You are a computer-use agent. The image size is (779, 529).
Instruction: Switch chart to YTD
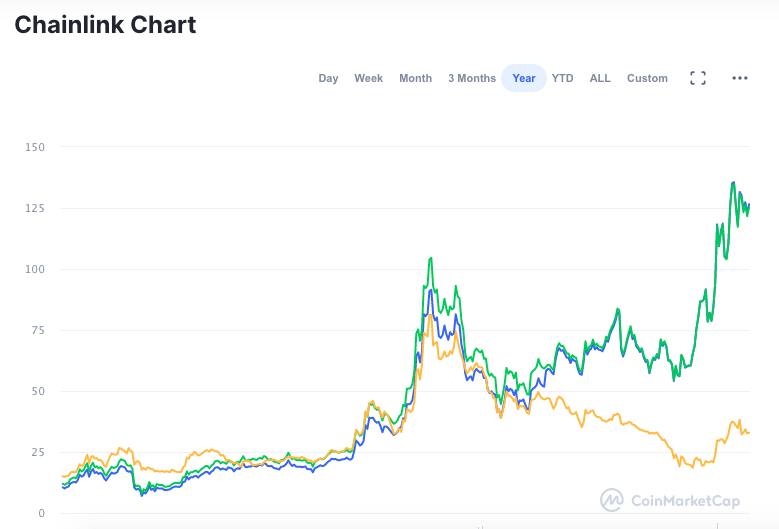click(563, 78)
